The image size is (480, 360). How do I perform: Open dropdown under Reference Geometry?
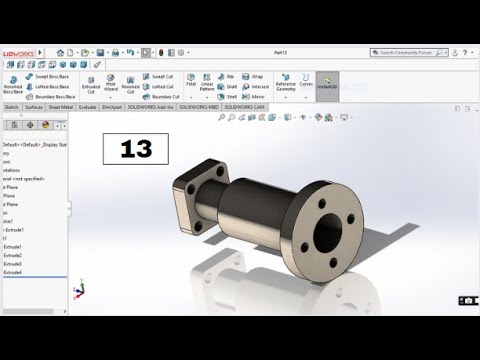click(x=286, y=98)
